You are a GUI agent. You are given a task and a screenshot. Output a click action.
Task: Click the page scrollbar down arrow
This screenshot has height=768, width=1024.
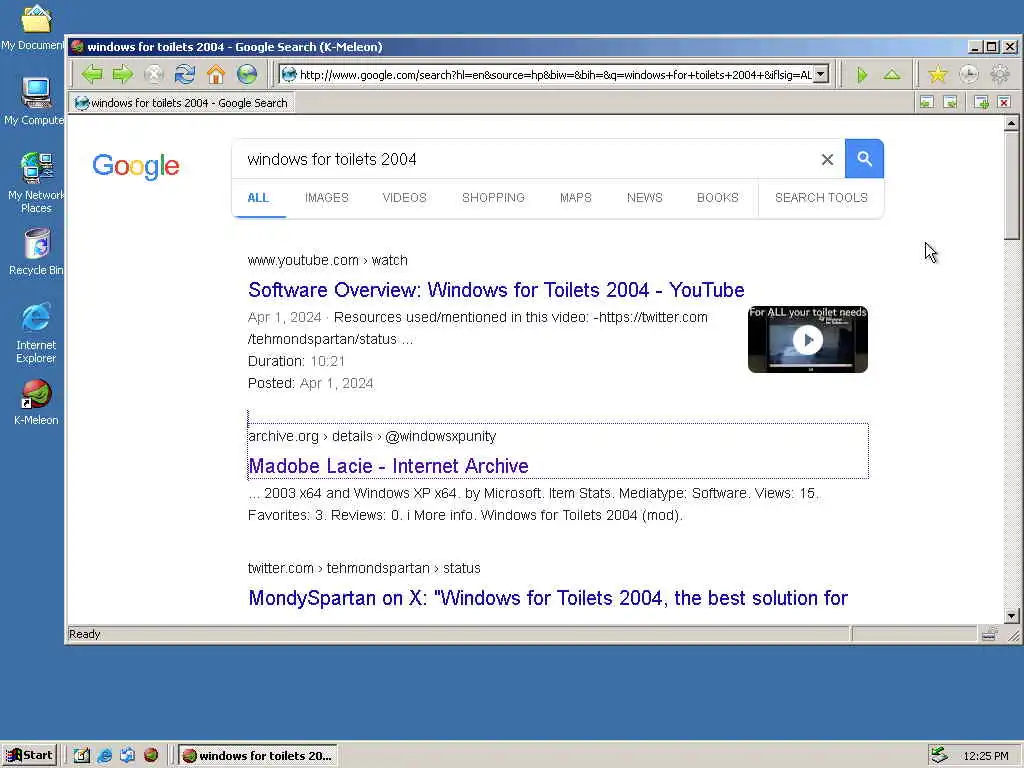[x=1012, y=616]
